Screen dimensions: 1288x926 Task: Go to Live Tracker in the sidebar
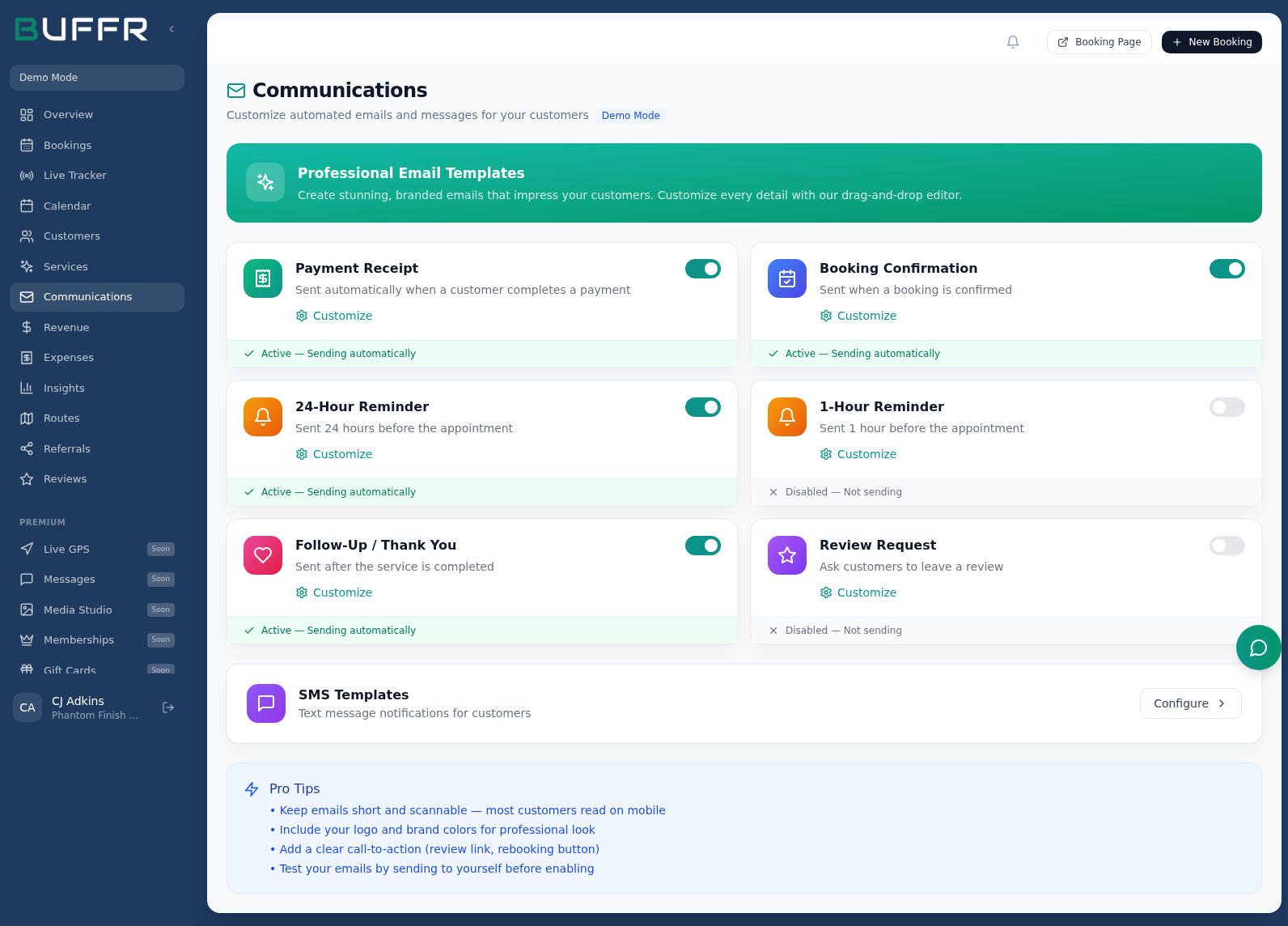click(x=74, y=176)
